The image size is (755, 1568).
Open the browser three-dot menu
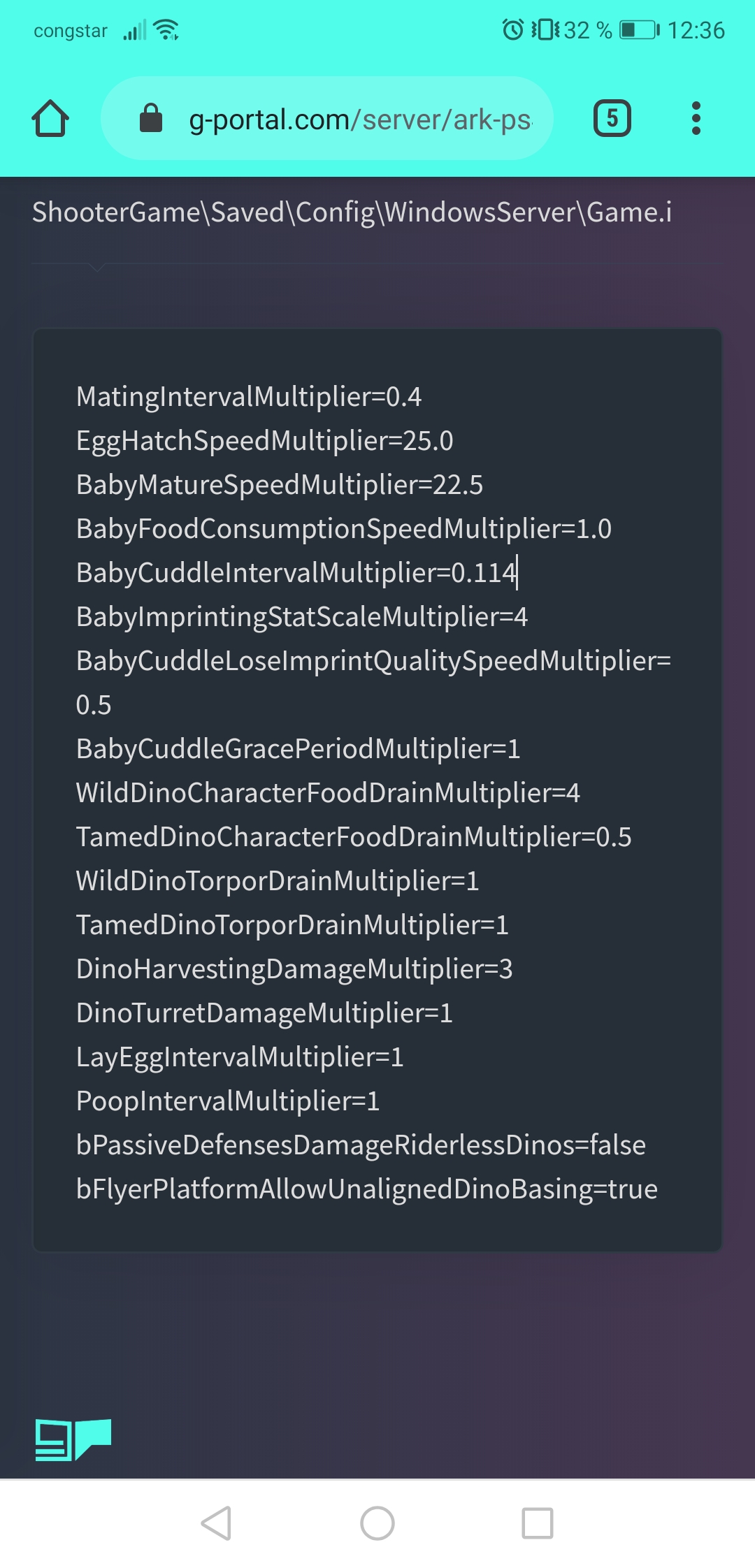coord(696,118)
